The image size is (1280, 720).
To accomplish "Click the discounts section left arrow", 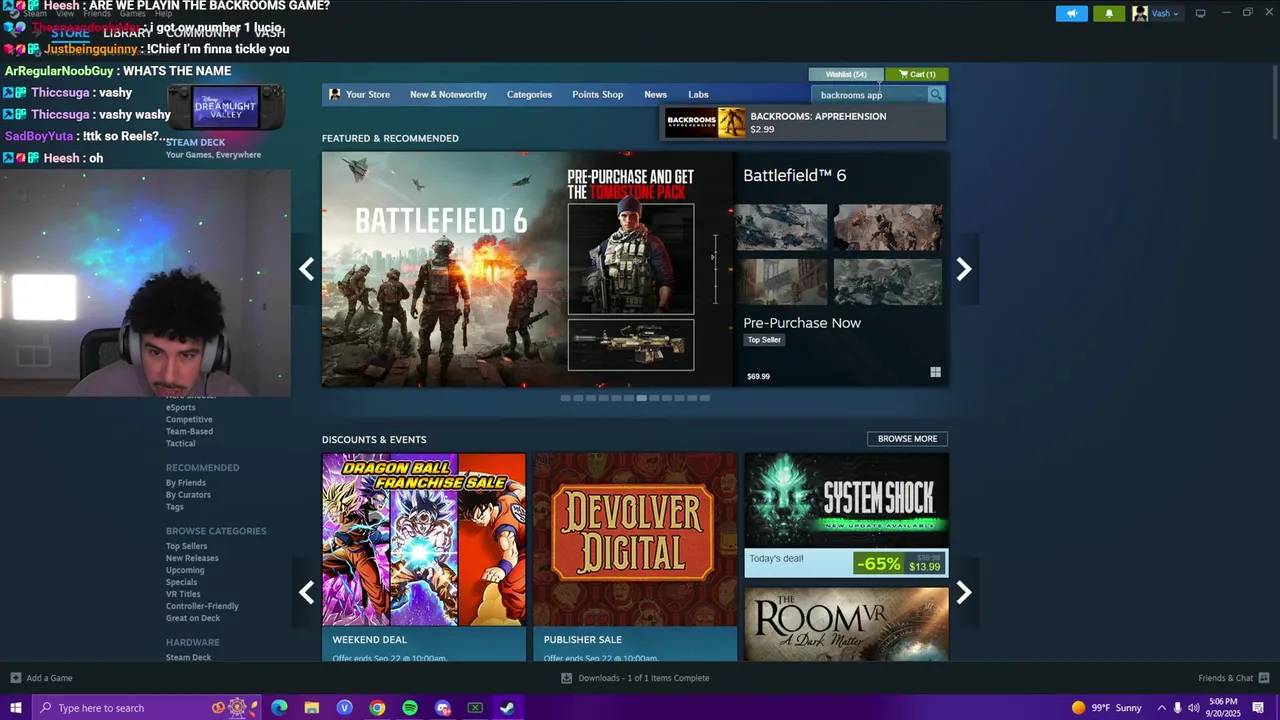I will coord(307,593).
